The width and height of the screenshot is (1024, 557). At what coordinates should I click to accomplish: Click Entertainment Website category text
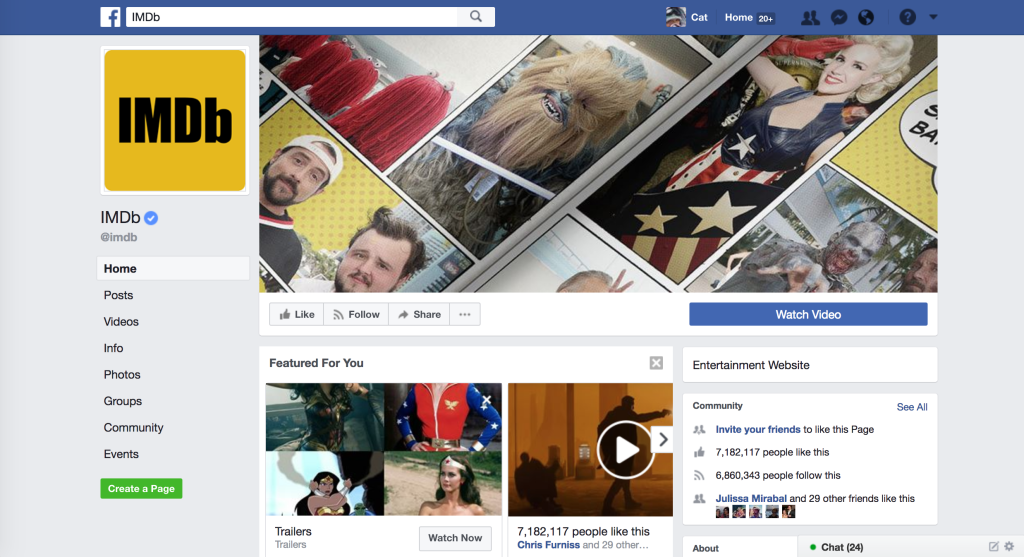click(751, 365)
